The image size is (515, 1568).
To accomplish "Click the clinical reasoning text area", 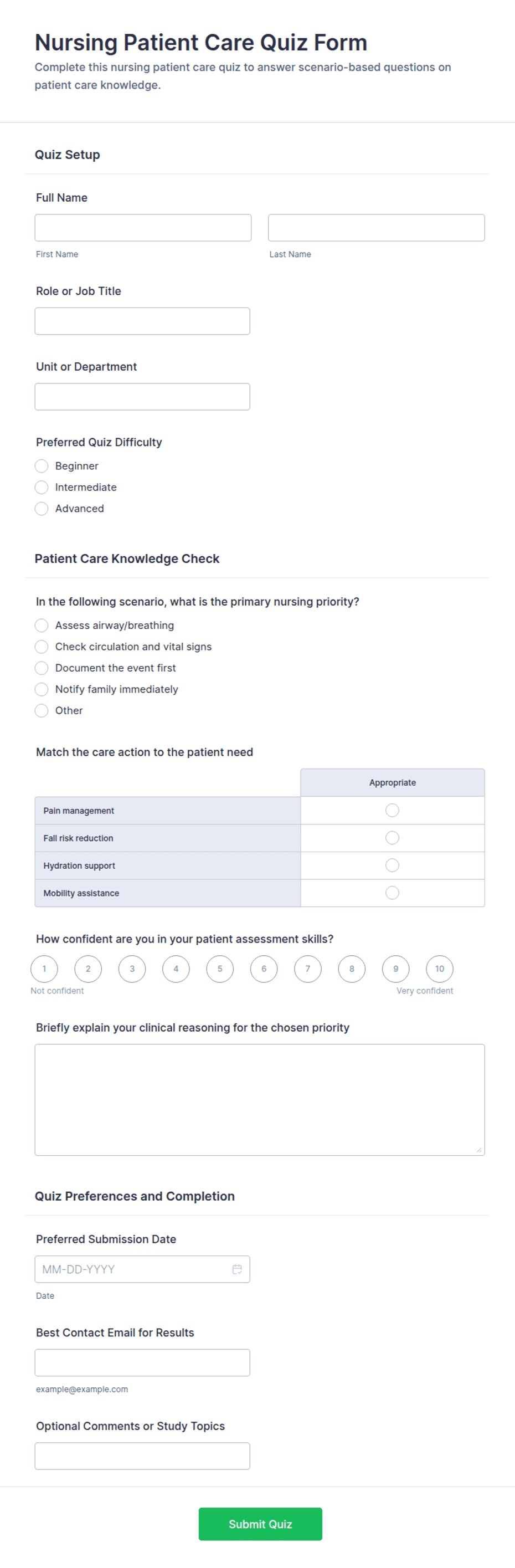I will point(260,1099).
